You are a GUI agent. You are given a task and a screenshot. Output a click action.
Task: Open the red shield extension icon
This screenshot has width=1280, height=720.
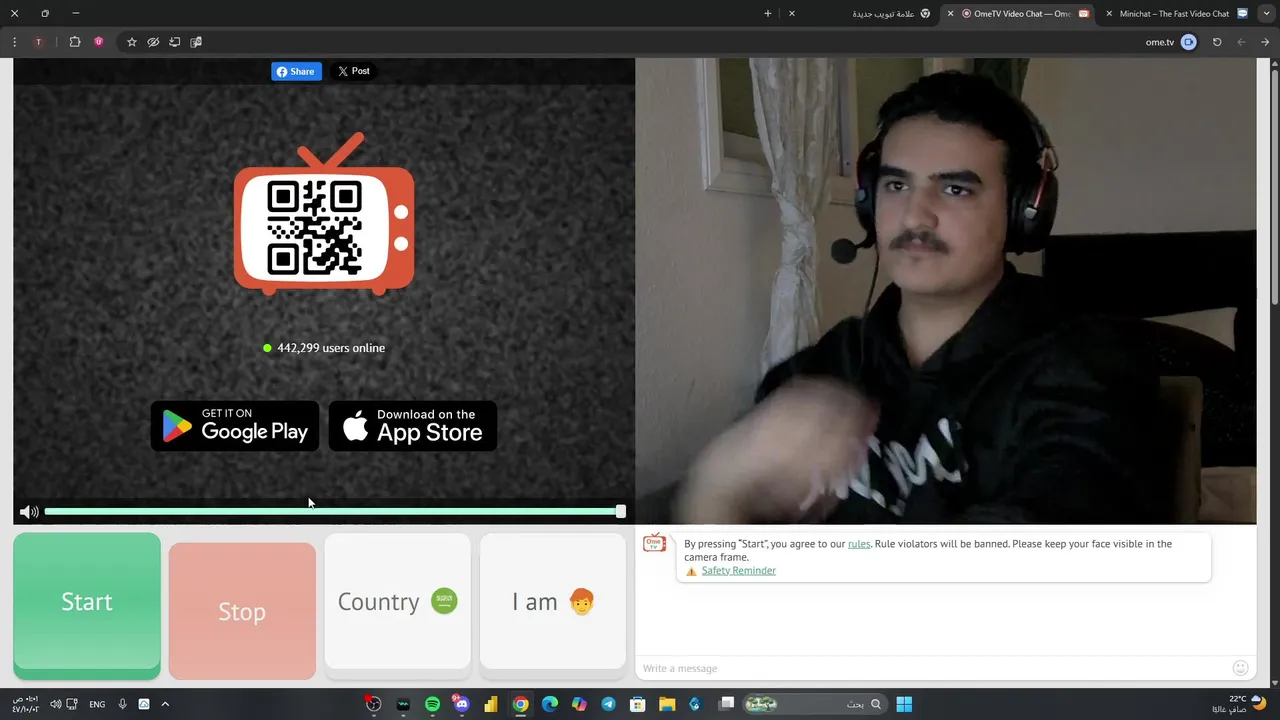point(99,42)
